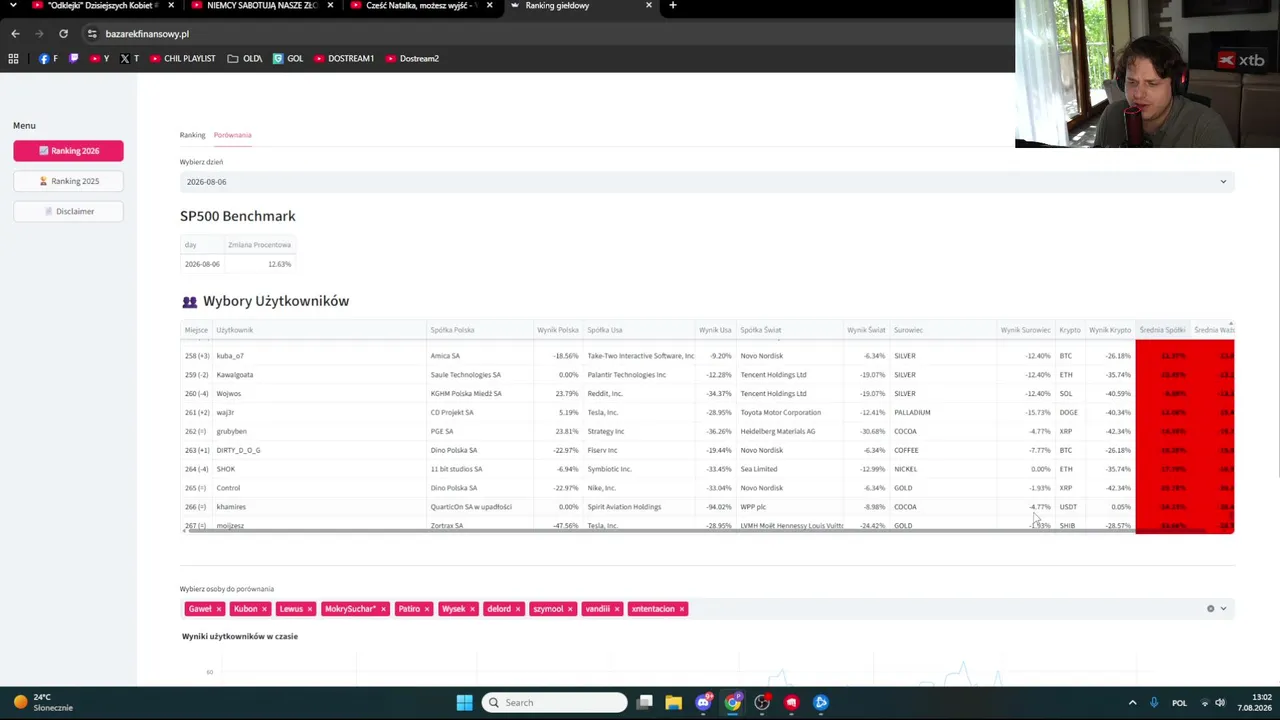Open the Chrome apps grid shortcut
The width and height of the screenshot is (1280, 720).
pos(13,58)
